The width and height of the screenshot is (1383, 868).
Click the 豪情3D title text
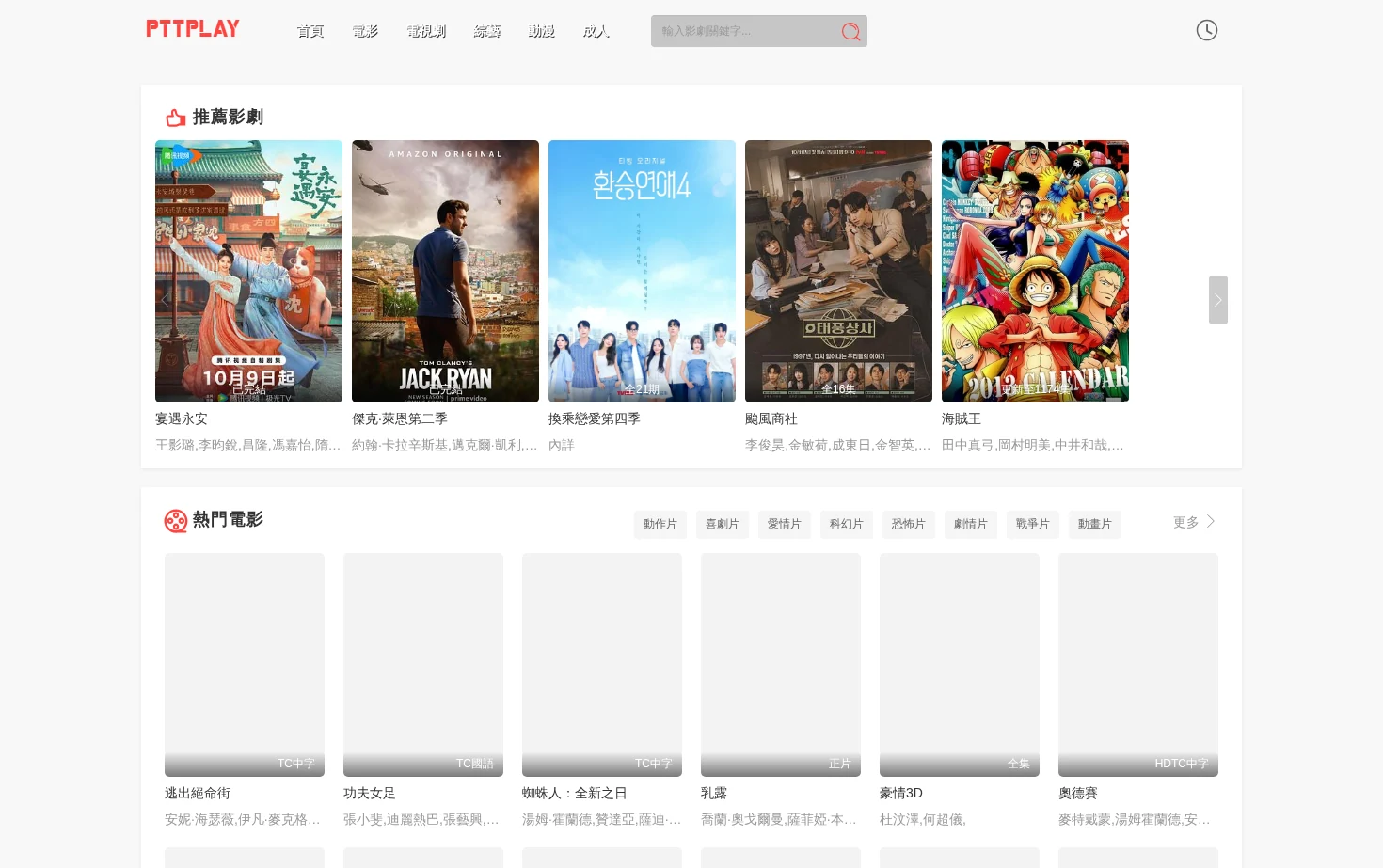901,793
